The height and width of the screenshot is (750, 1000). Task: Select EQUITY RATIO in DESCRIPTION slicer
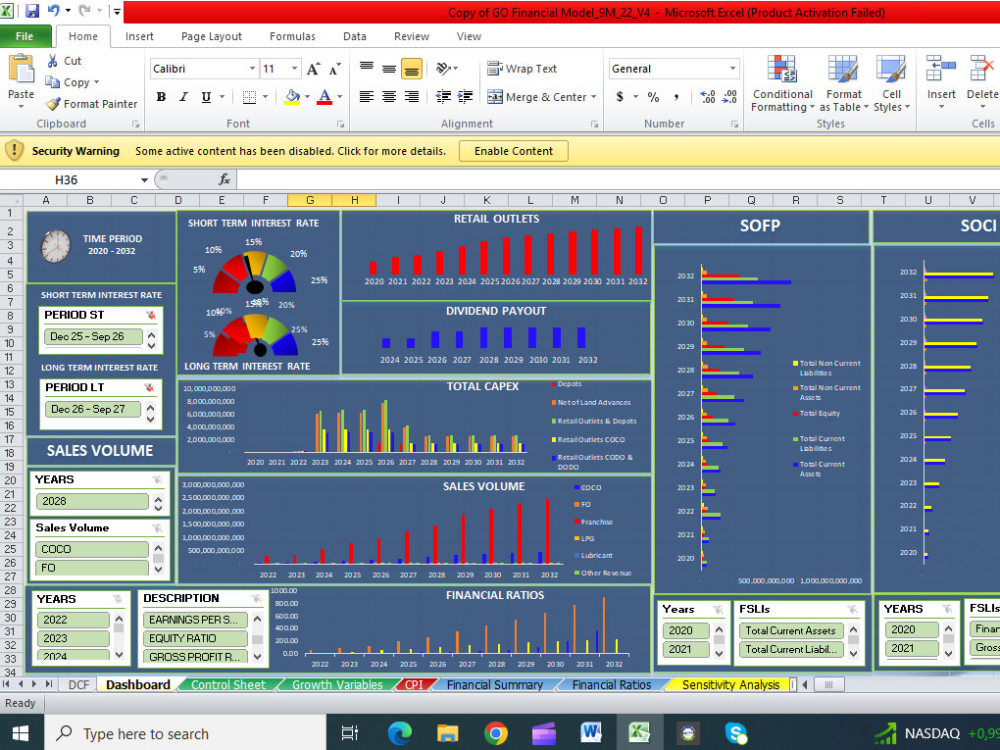click(x=195, y=638)
